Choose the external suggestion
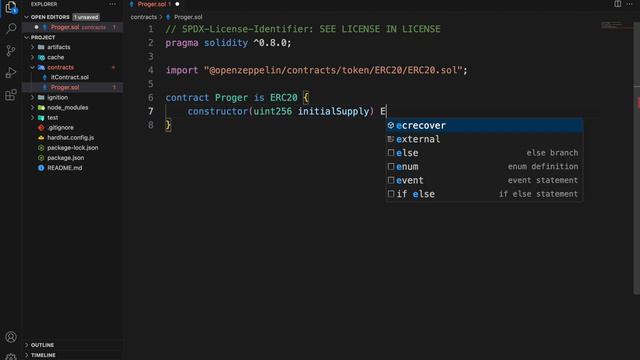 pos(484,139)
